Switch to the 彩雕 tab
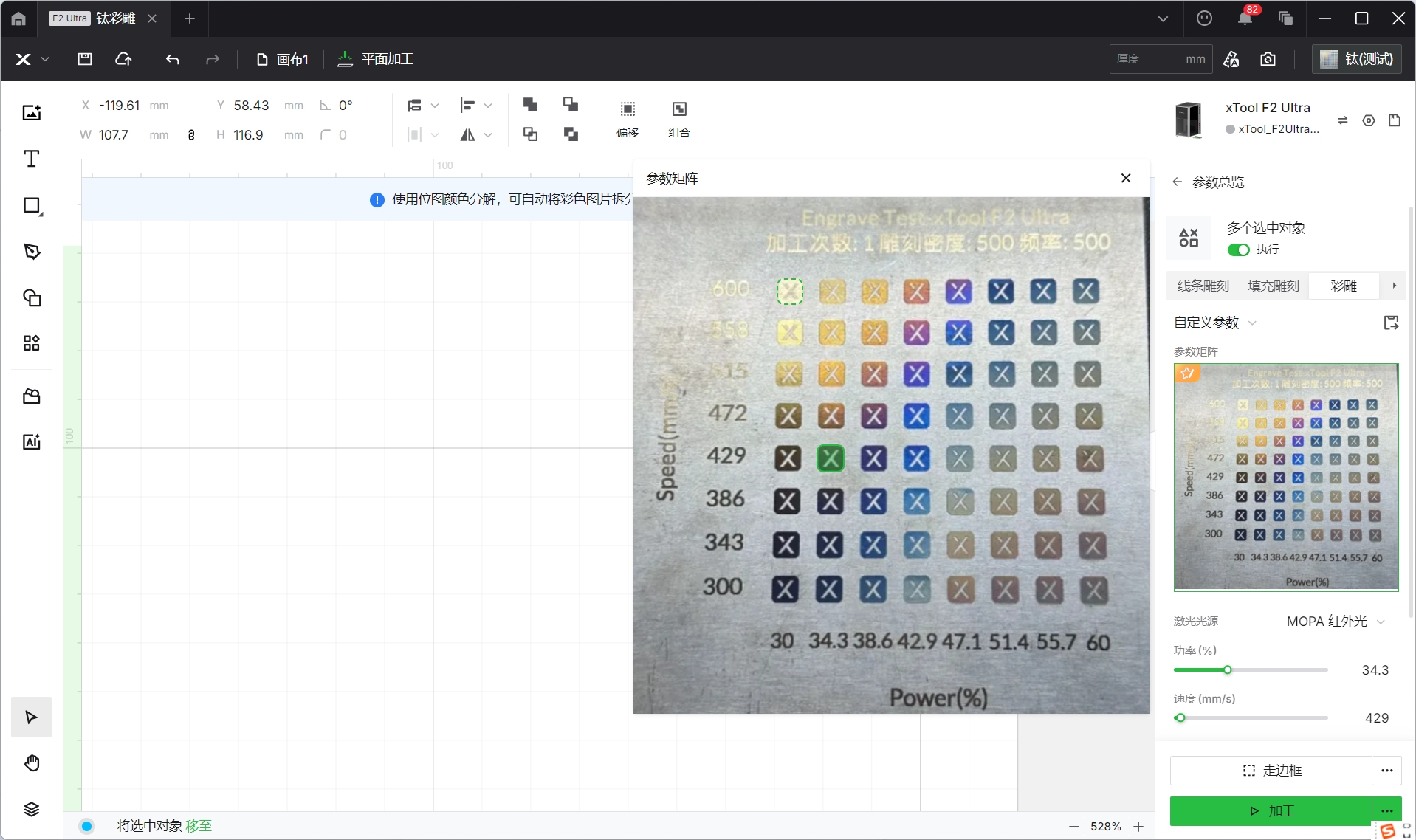Image resolution: width=1416 pixels, height=840 pixels. click(x=1344, y=286)
